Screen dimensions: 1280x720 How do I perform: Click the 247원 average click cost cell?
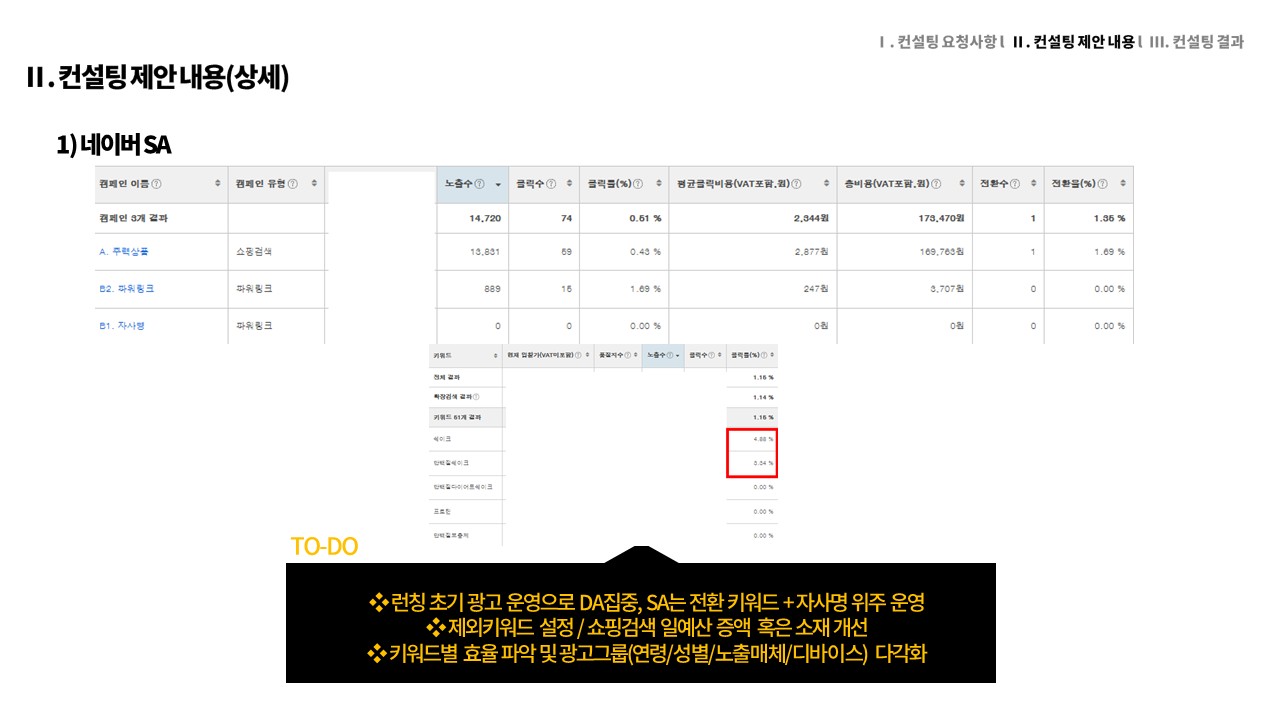(814, 289)
